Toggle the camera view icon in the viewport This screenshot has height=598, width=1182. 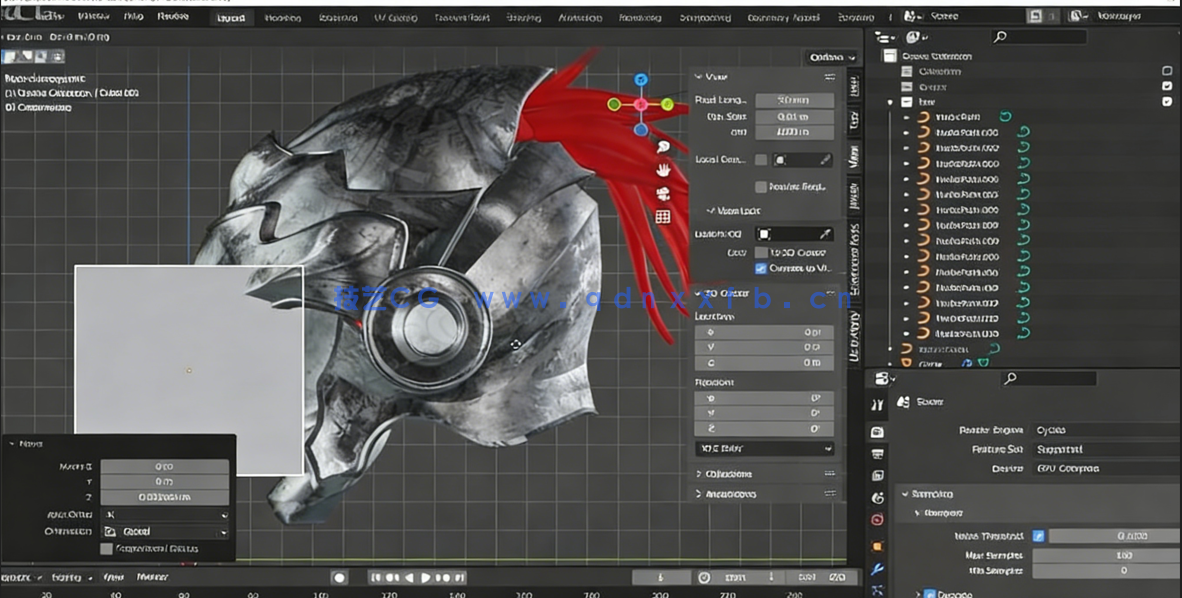pyautogui.click(x=662, y=194)
